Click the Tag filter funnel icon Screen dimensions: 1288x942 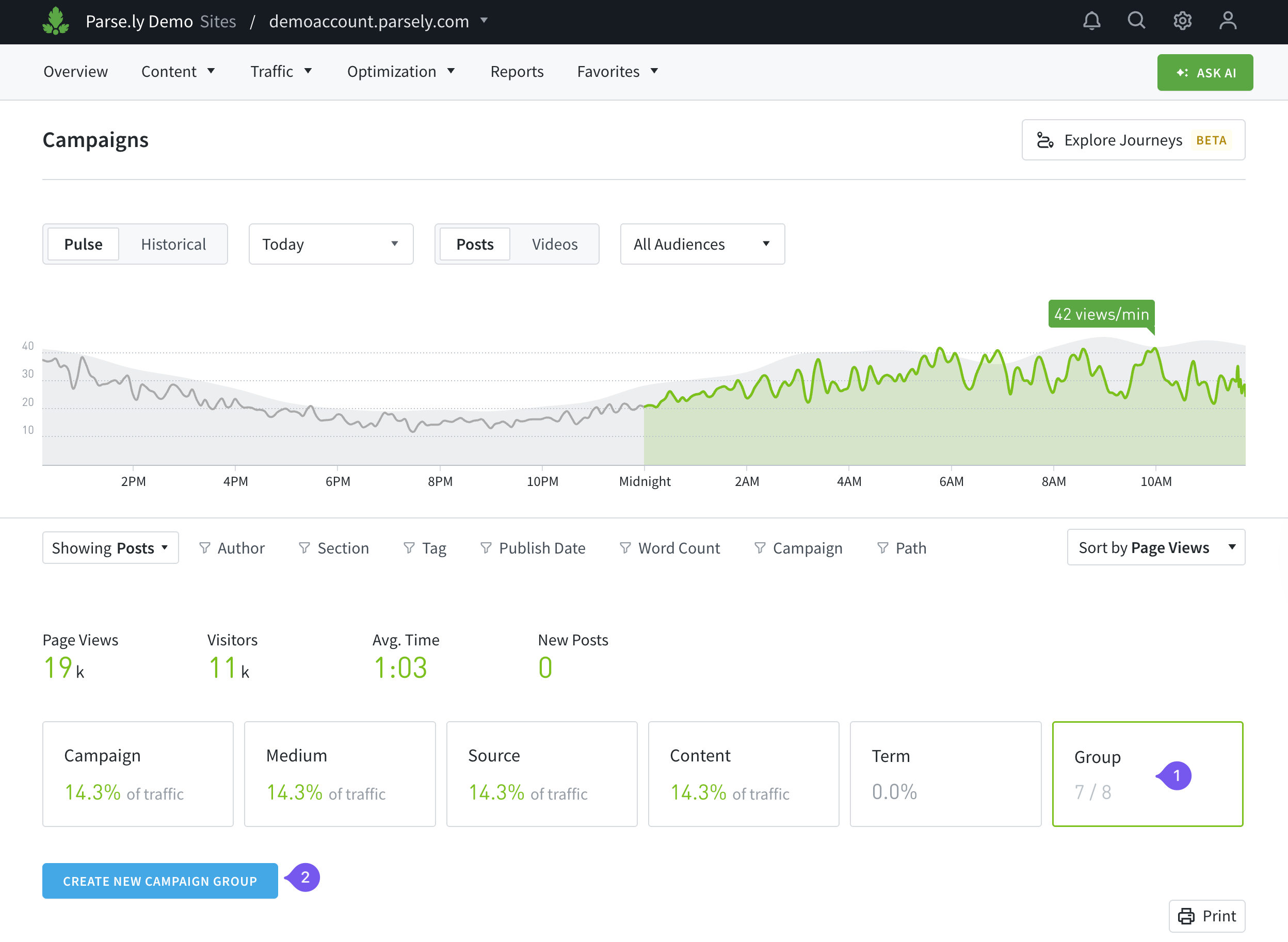click(x=409, y=548)
